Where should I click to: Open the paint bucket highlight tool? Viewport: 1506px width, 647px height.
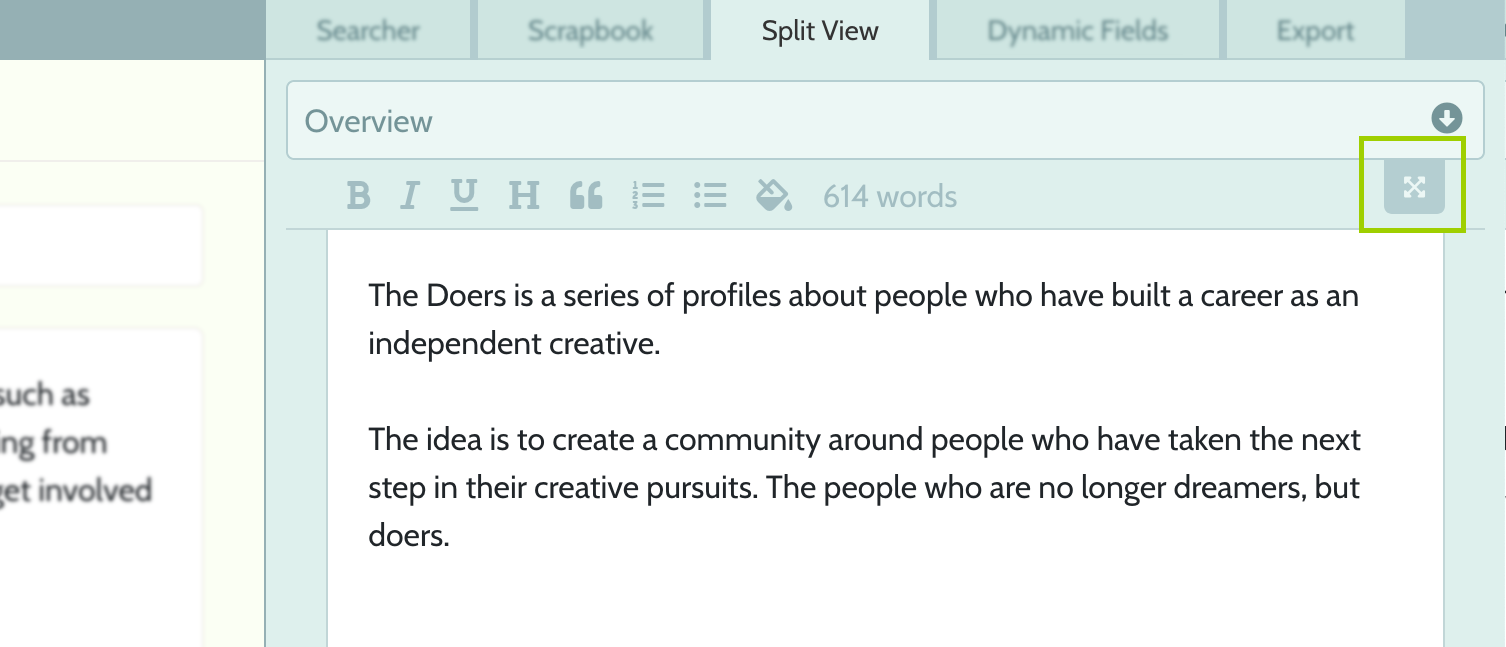pyautogui.click(x=774, y=195)
